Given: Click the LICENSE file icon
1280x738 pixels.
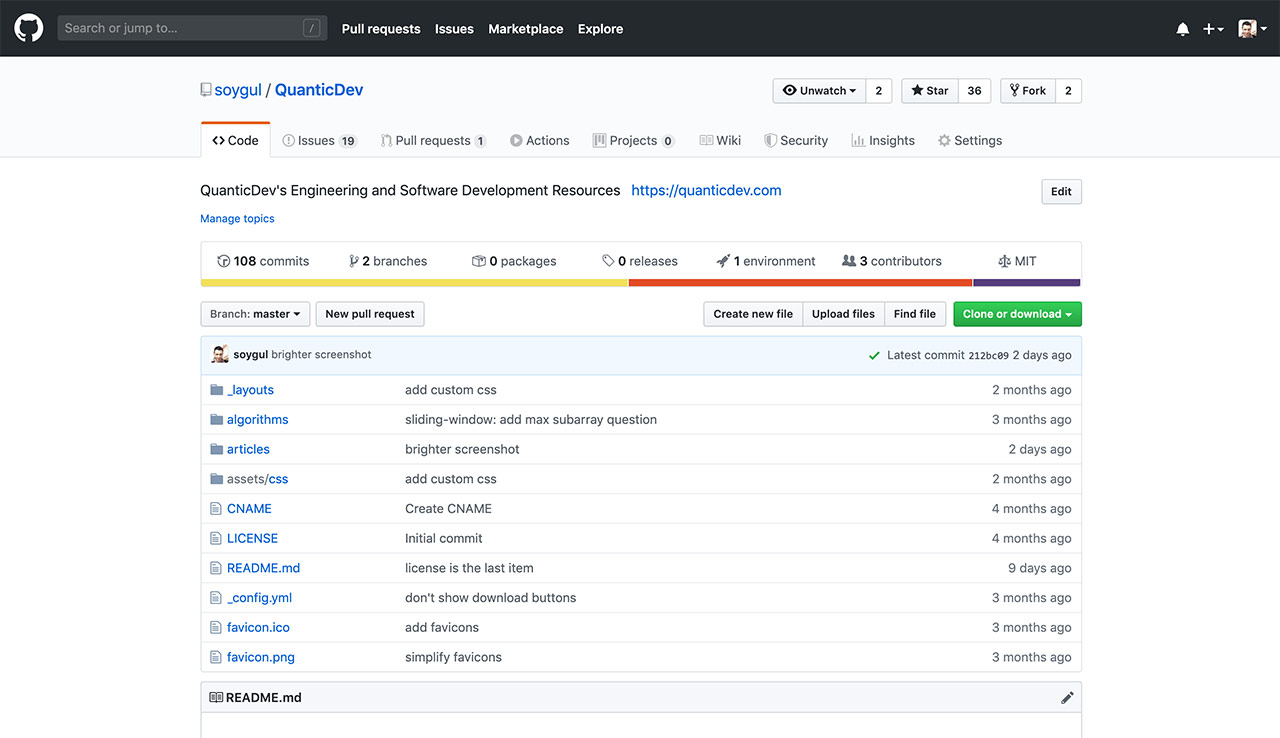Looking at the screenshot, I should point(216,539).
